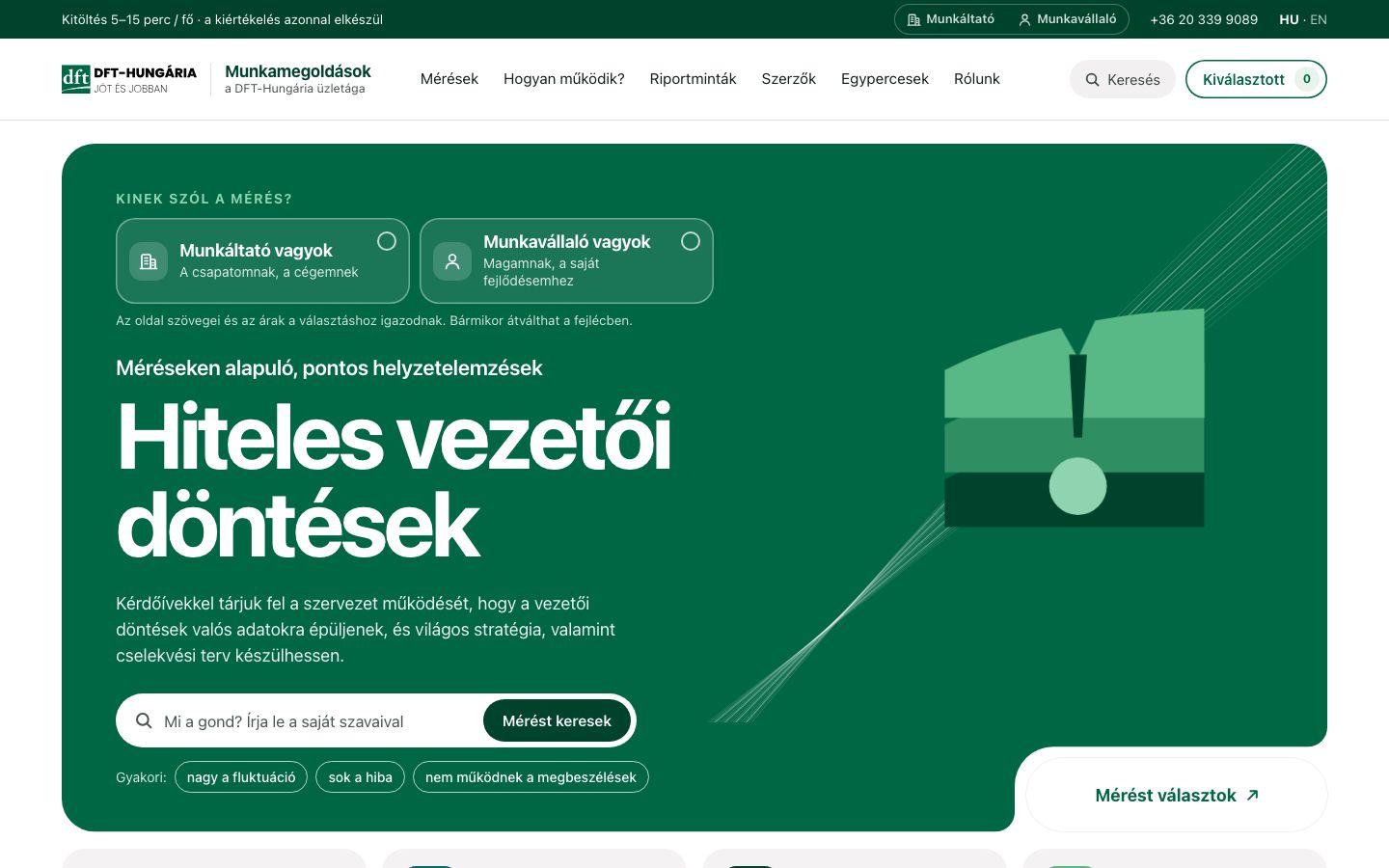Viewport: 1389px width, 868px height.
Task: Select the Munkavállaló vagyok radio button
Action: coord(691,241)
